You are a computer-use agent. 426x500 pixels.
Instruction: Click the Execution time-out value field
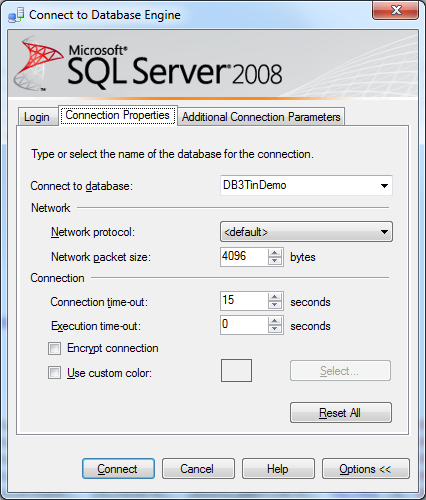point(244,325)
